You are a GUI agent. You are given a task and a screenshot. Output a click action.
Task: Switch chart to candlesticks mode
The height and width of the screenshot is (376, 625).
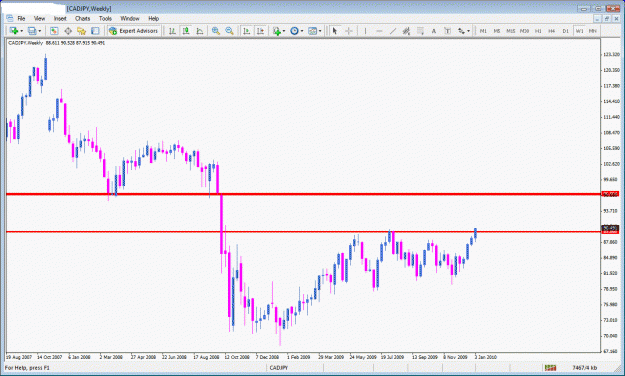(186, 31)
